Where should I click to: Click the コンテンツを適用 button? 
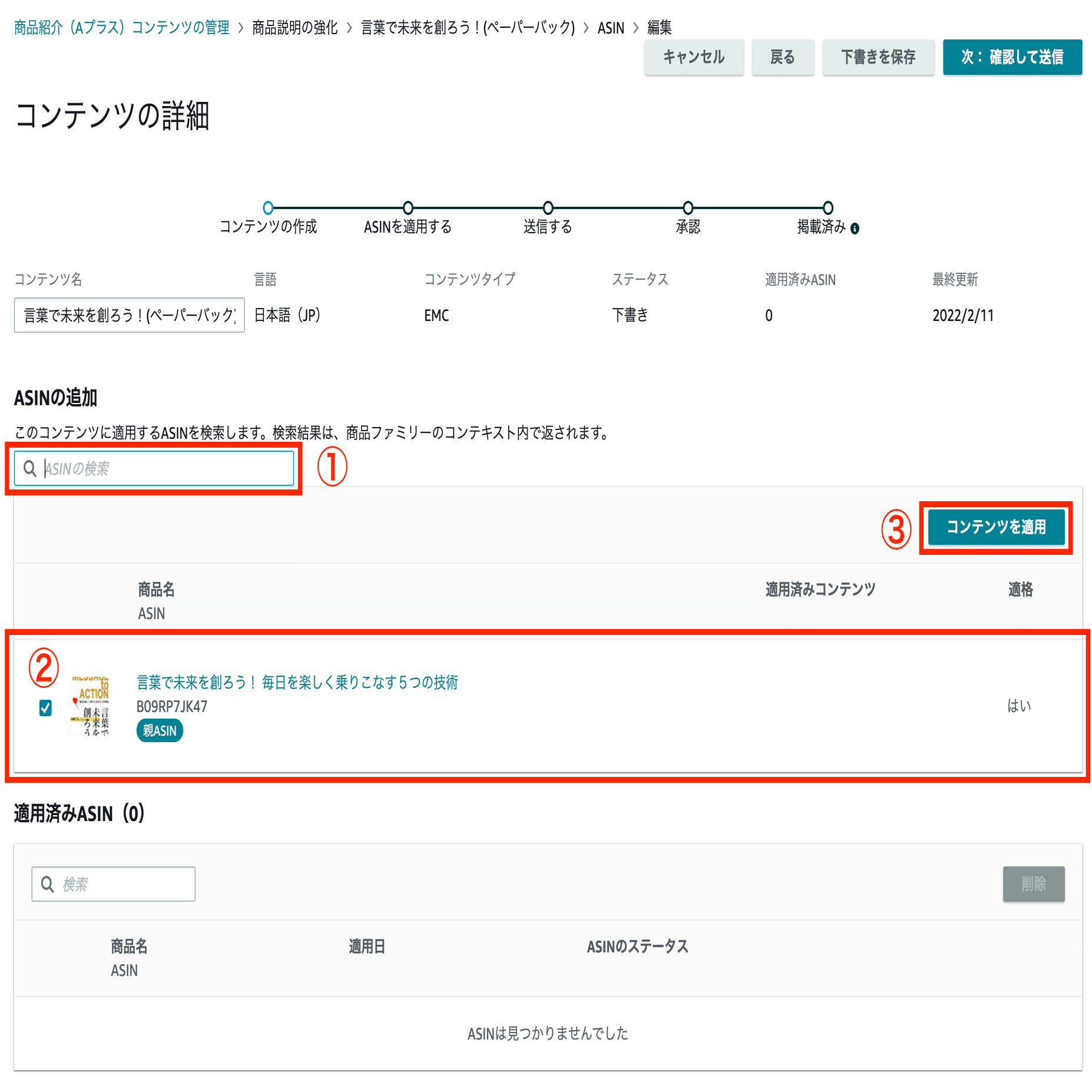click(x=997, y=527)
